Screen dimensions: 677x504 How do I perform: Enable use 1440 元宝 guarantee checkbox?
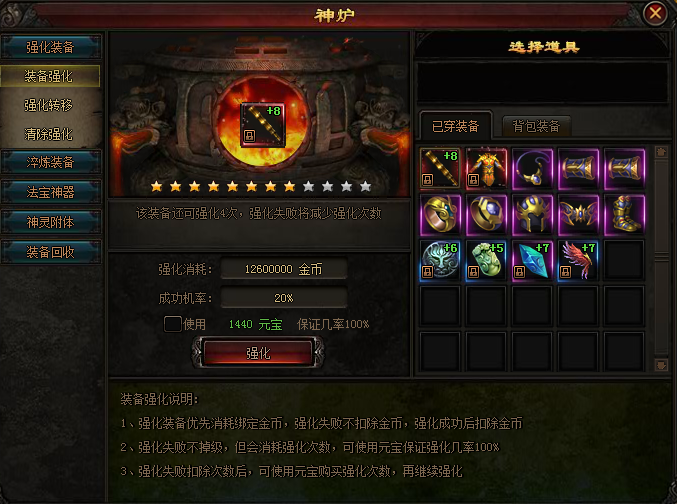[x=172, y=323]
